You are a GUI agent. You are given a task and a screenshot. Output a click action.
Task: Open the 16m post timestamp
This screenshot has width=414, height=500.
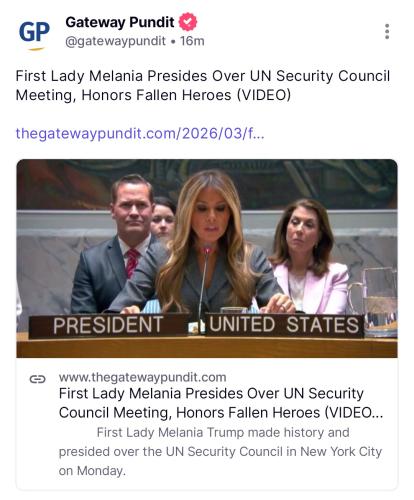[192, 41]
